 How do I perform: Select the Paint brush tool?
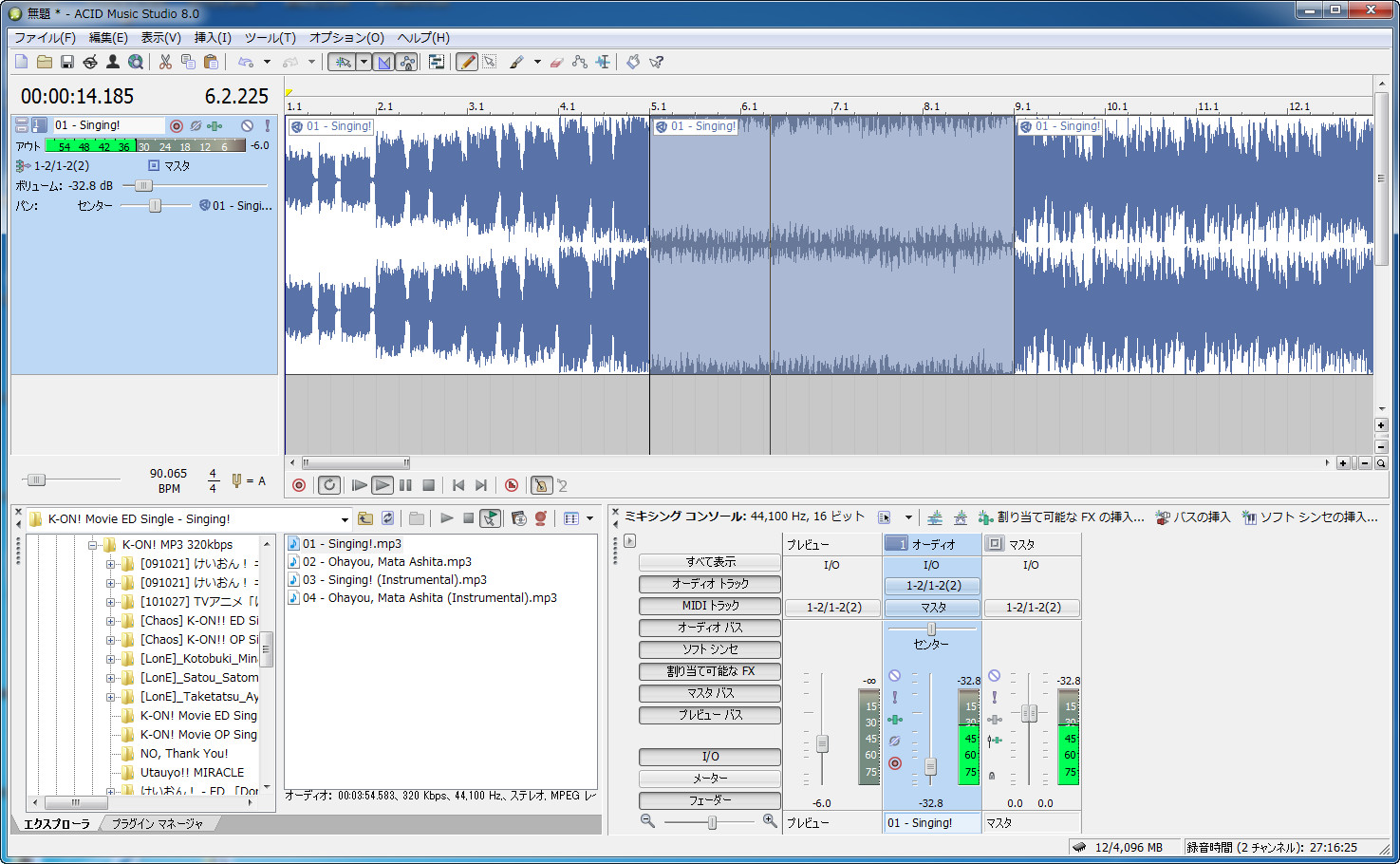point(516,62)
